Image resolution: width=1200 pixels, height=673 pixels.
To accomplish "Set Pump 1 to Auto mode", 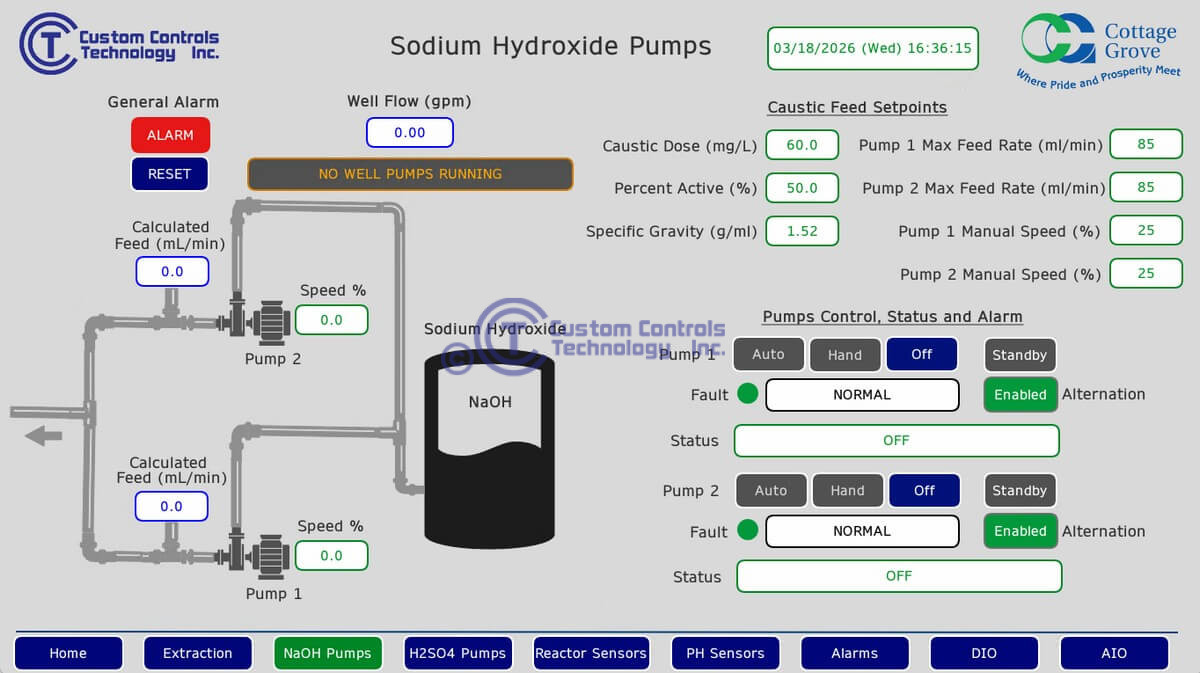I will pos(768,354).
